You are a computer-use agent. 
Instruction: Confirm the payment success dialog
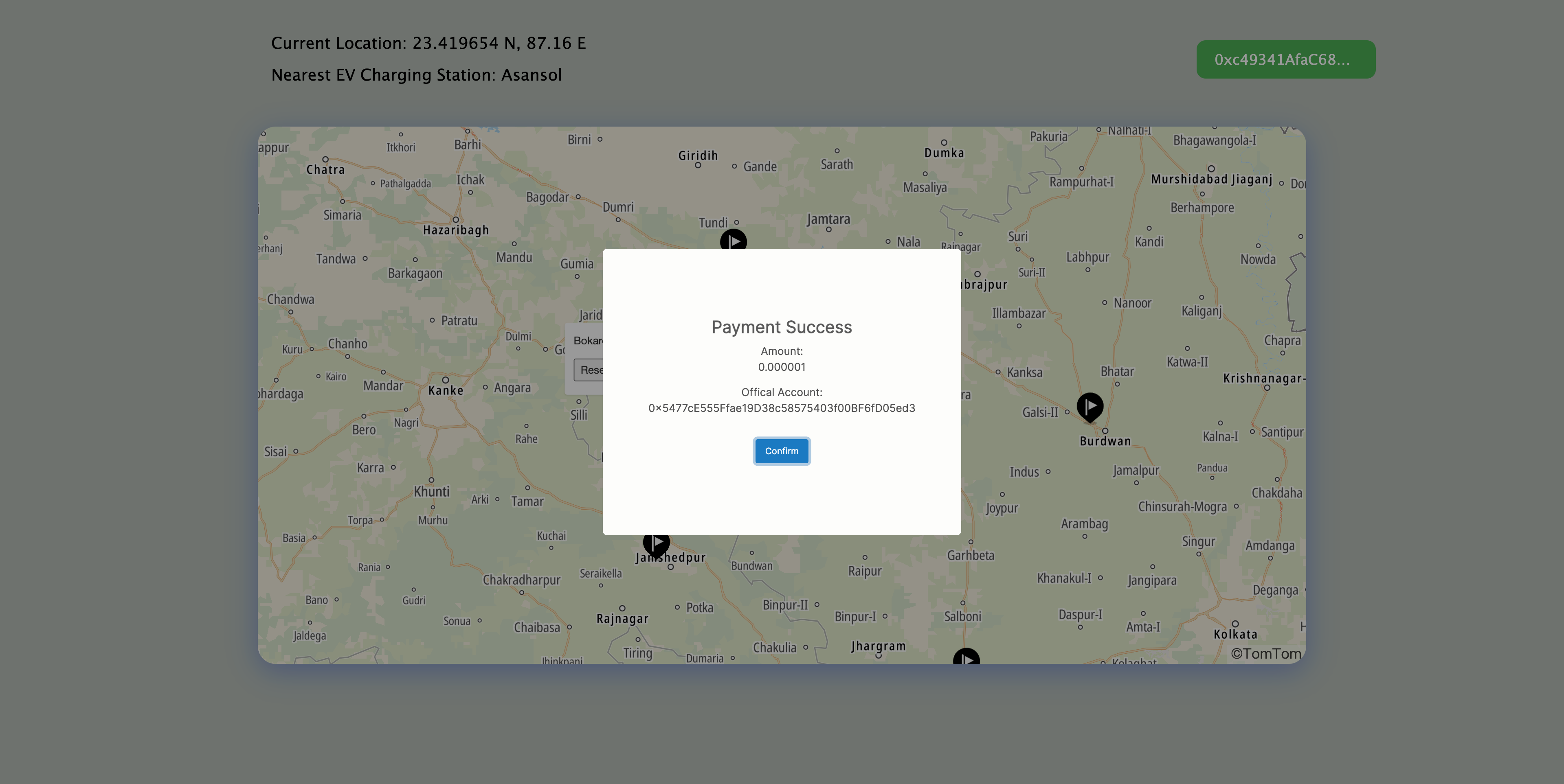[x=782, y=451]
